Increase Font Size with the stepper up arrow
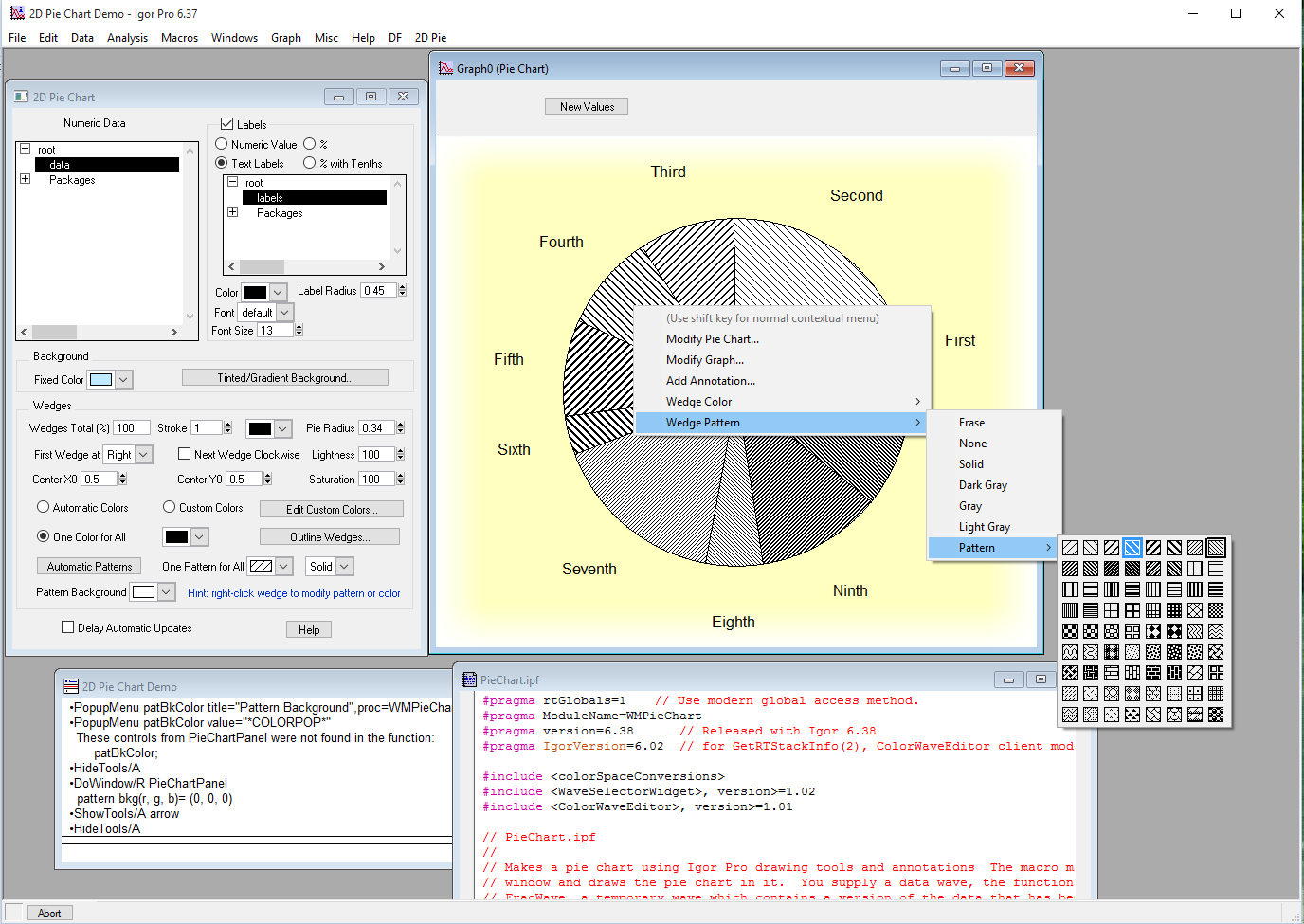This screenshot has width=1304, height=924. (x=299, y=324)
